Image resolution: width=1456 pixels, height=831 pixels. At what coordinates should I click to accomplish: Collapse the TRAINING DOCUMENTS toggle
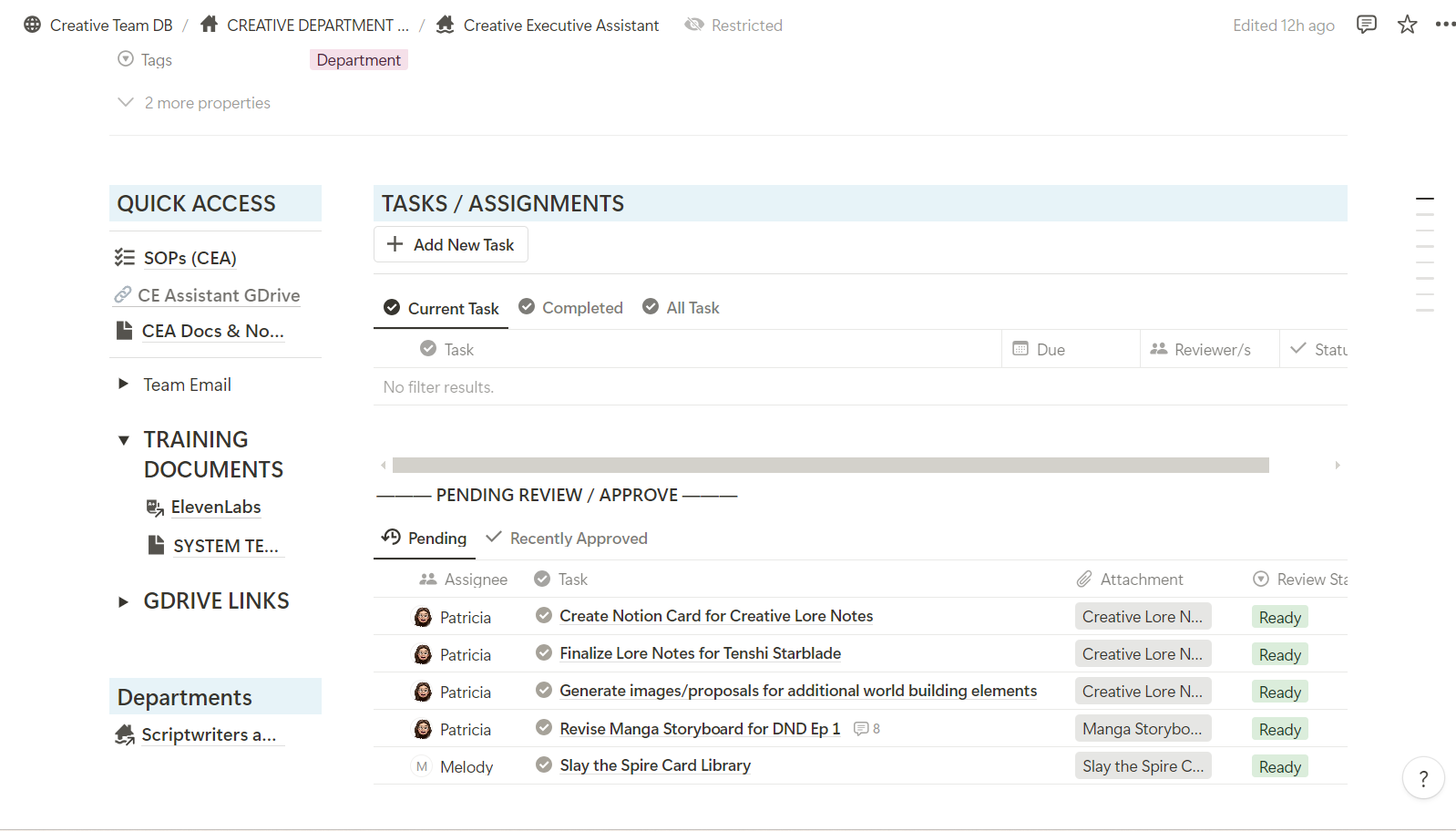click(x=124, y=440)
